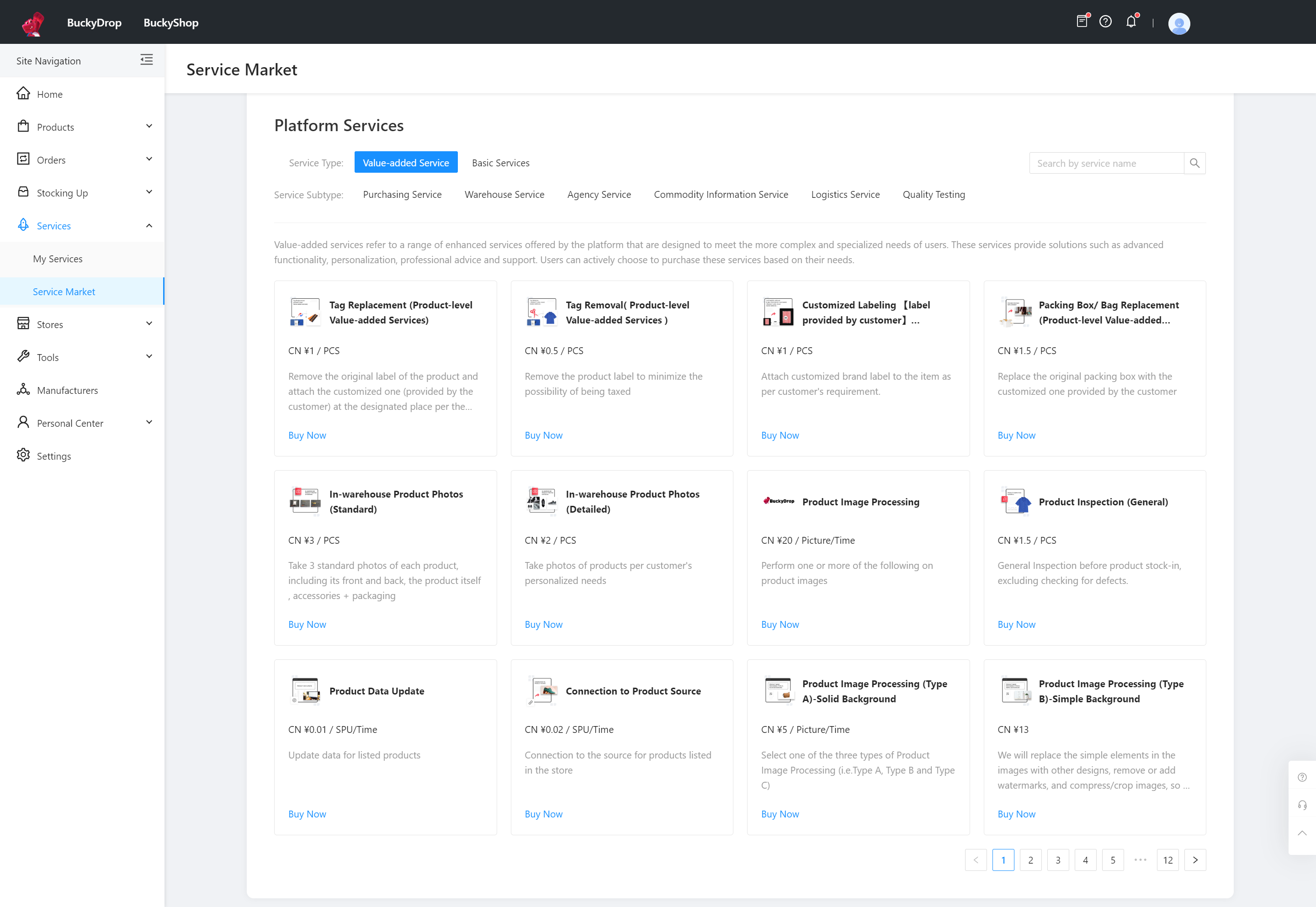The image size is (1316, 907).
Task: Buy Now for Tag Replacement service
Action: point(307,435)
